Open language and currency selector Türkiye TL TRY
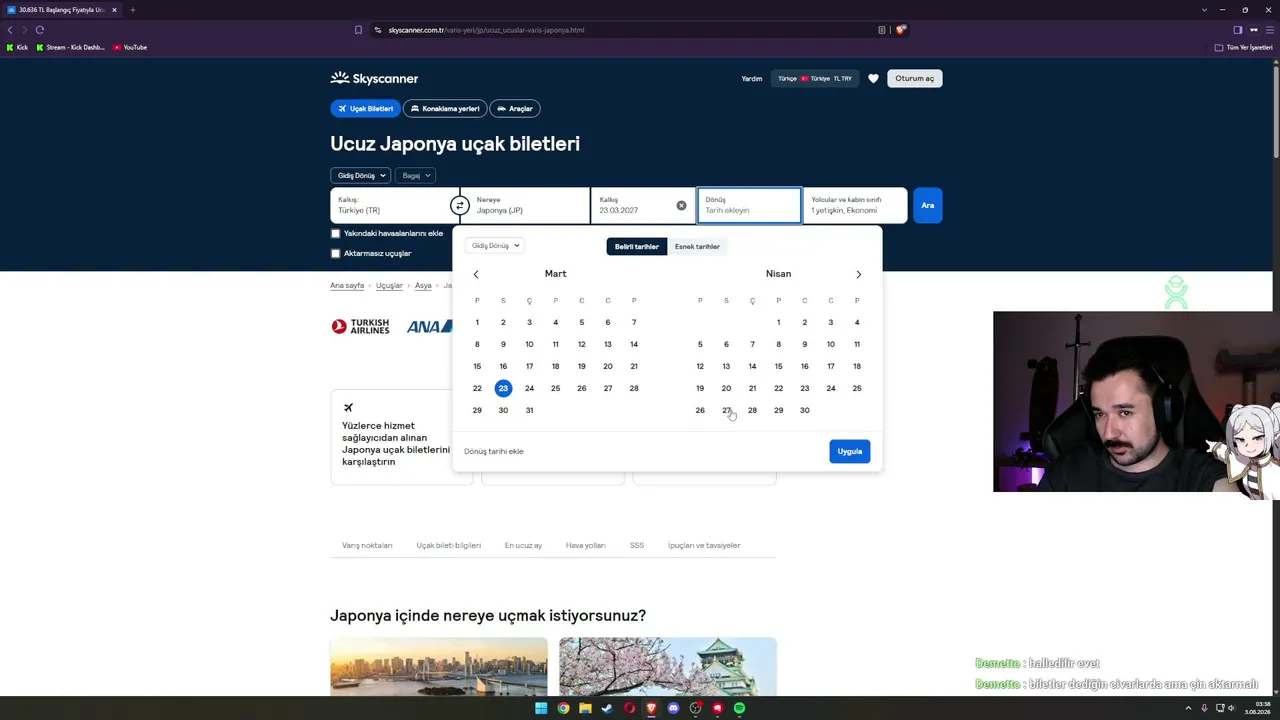The width and height of the screenshot is (1280, 720). pyautogui.click(x=816, y=78)
